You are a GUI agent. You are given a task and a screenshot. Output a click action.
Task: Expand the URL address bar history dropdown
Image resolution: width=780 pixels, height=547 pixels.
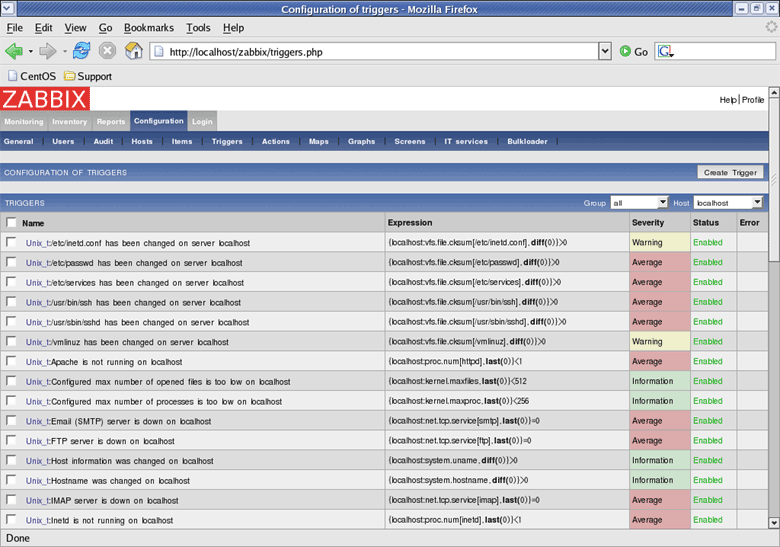coord(604,51)
